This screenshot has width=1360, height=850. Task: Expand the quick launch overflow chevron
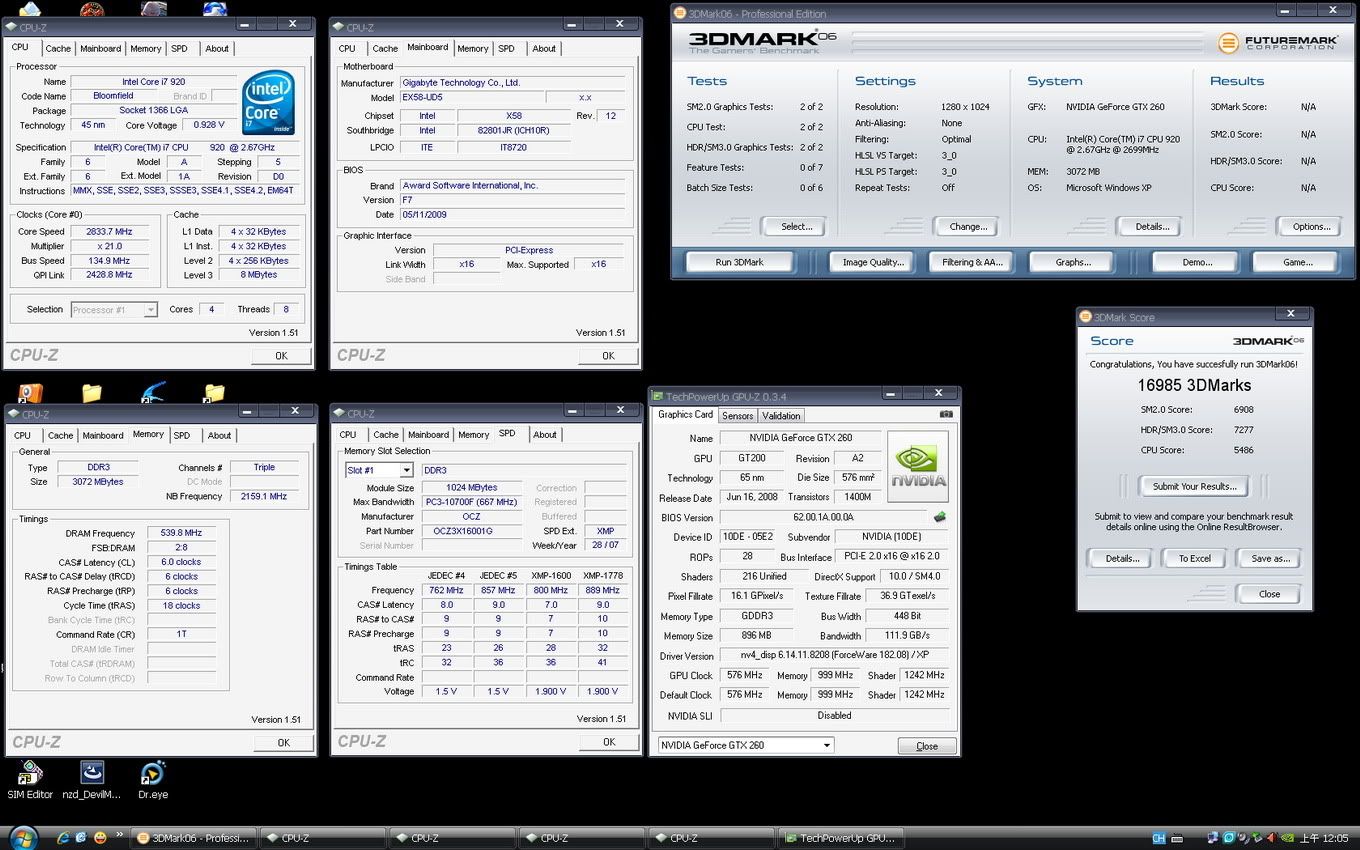click(x=121, y=834)
